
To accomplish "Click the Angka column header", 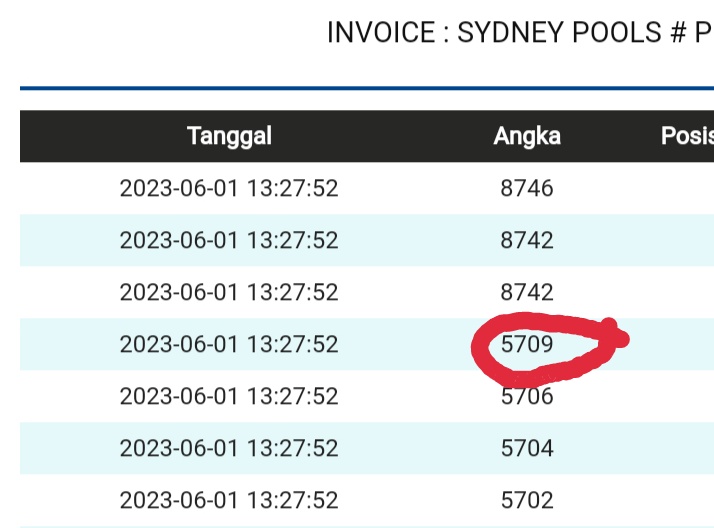I will tap(527, 136).
